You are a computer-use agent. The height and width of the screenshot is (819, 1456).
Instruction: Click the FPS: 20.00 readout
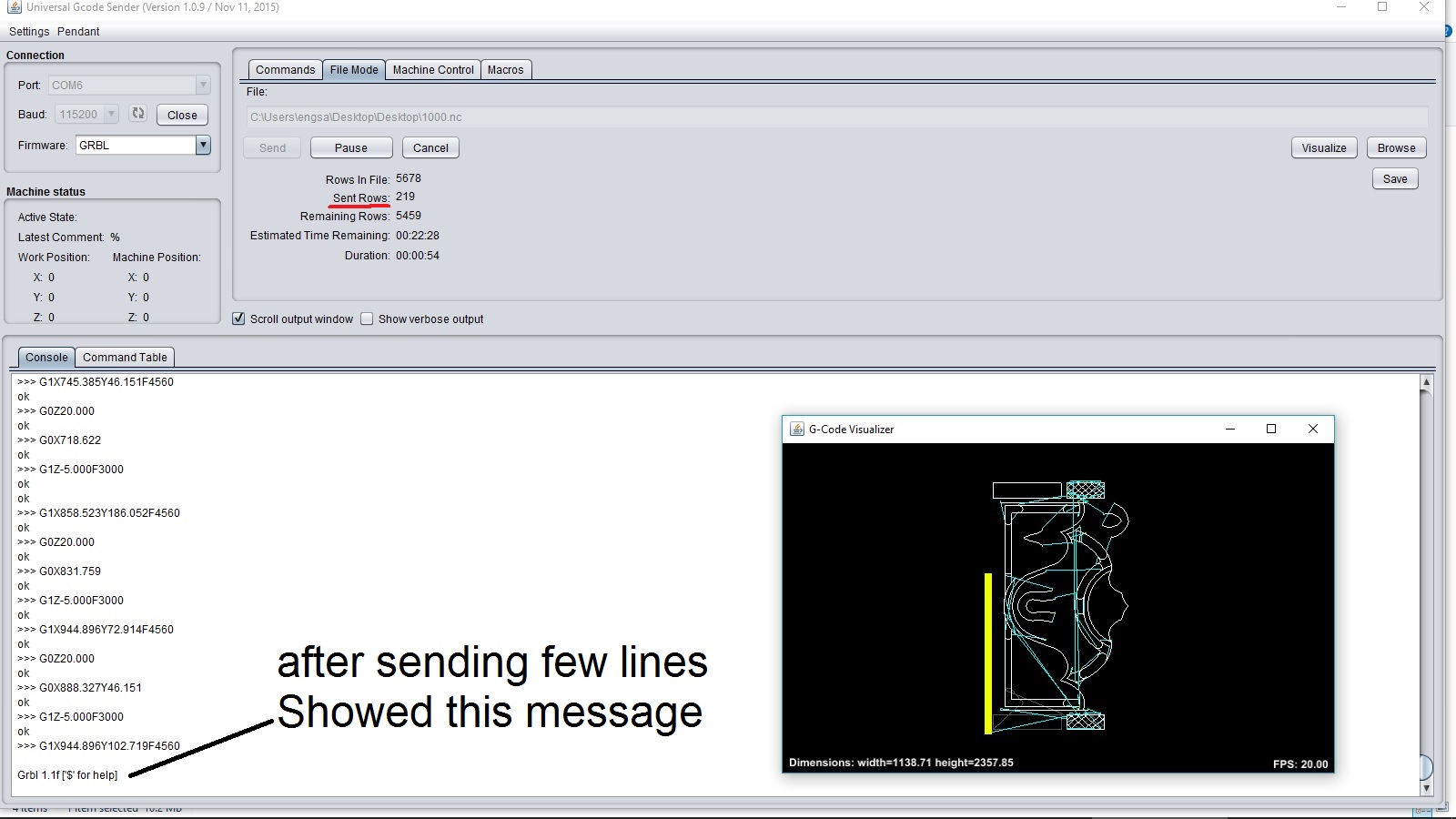point(1300,764)
